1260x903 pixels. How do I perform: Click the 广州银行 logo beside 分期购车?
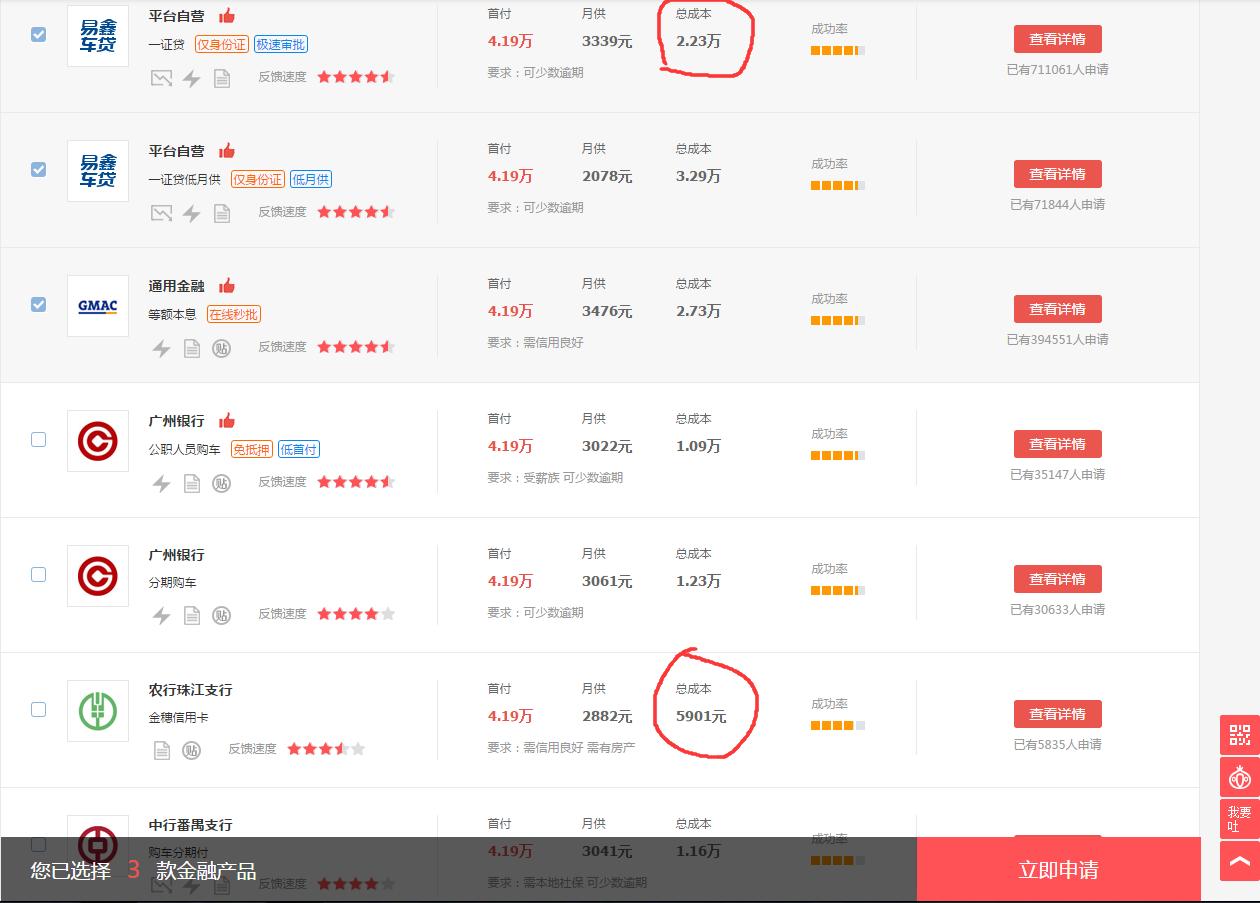(x=98, y=576)
